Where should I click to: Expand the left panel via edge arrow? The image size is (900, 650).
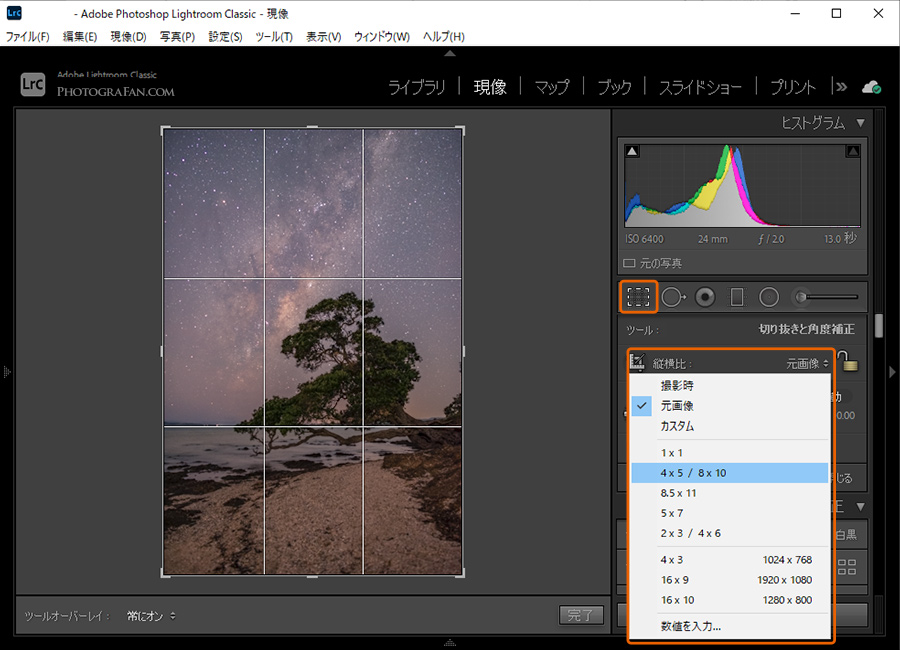[x=6, y=372]
